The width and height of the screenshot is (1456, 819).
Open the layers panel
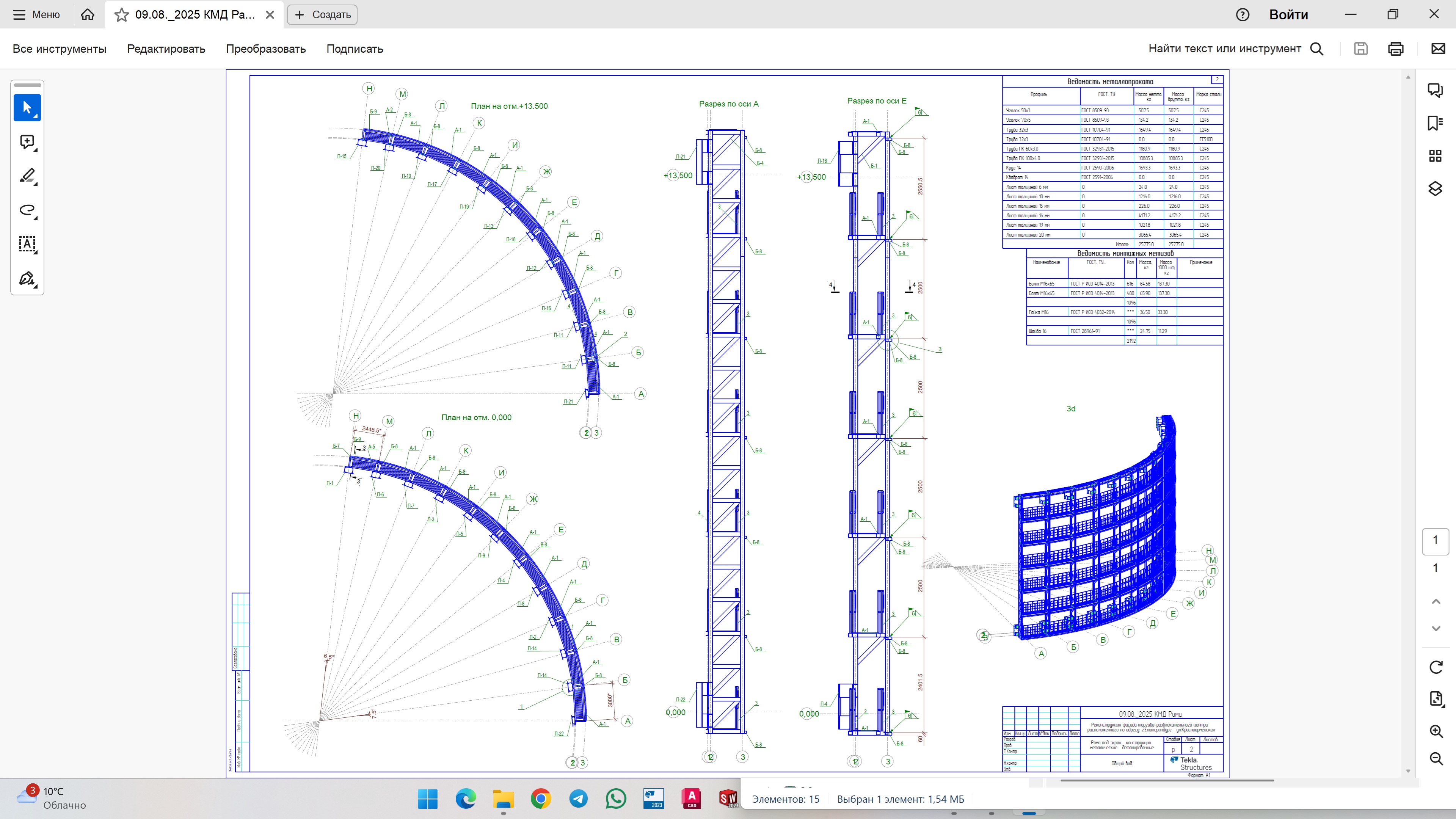(x=1435, y=188)
